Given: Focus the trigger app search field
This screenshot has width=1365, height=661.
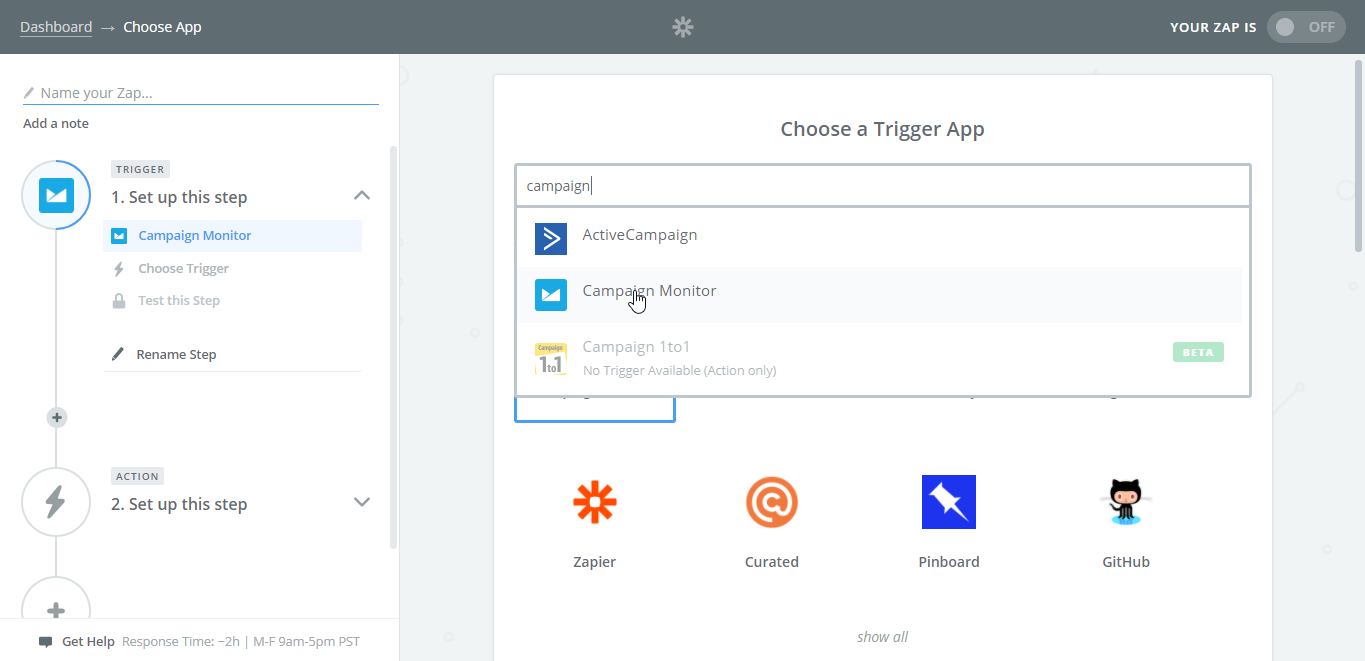Looking at the screenshot, I should [883, 186].
